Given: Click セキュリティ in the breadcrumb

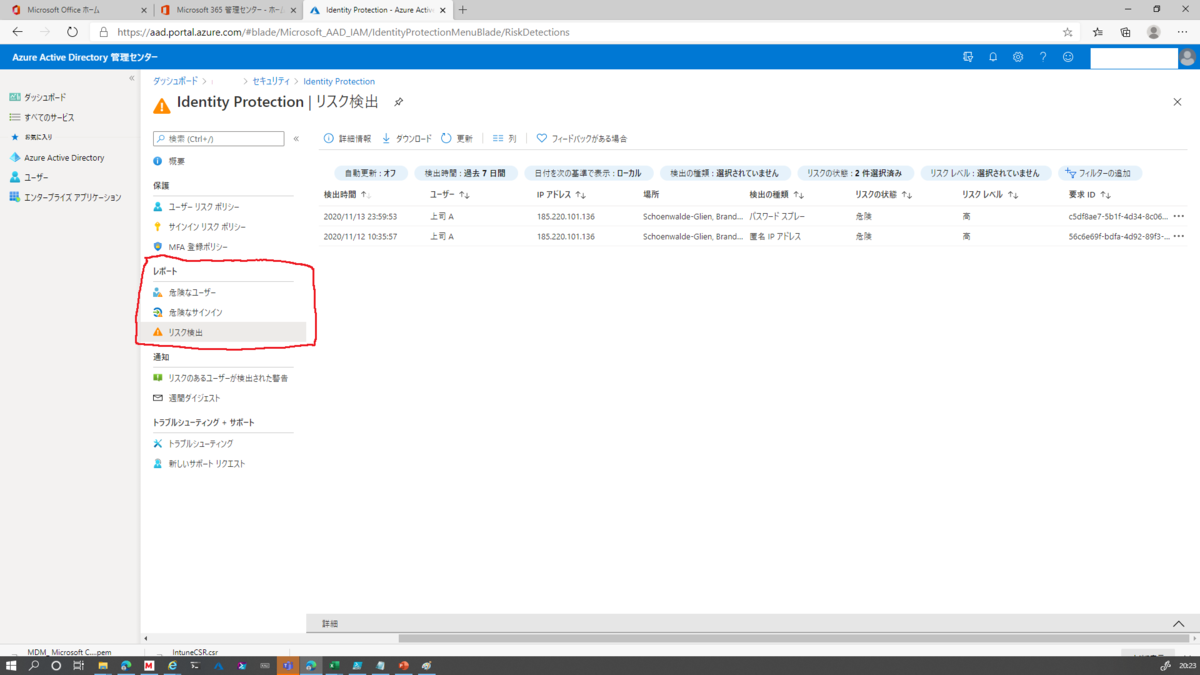Looking at the screenshot, I should click(x=271, y=81).
